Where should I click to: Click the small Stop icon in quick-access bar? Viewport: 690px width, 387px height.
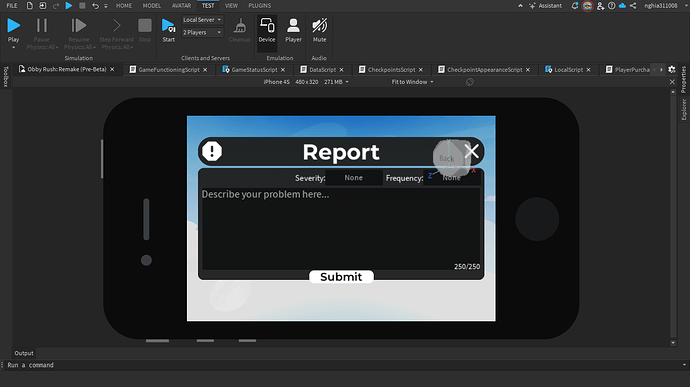82,6
